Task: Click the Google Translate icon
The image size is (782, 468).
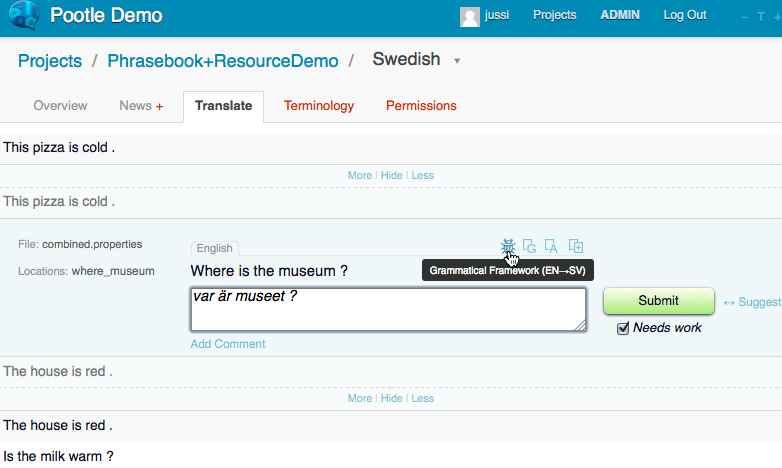Action: click(529, 246)
